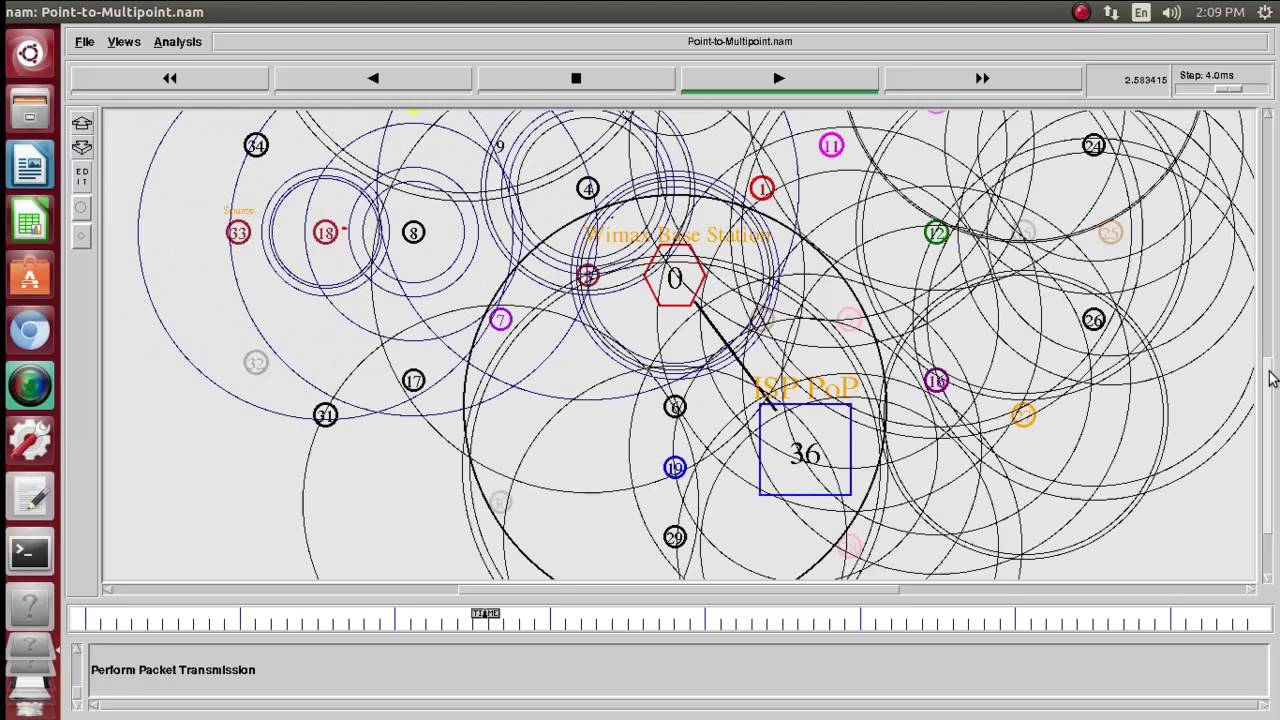Click the Perform Packet Transmission annotation
Viewport: 1280px width, 720px height.
(x=173, y=670)
